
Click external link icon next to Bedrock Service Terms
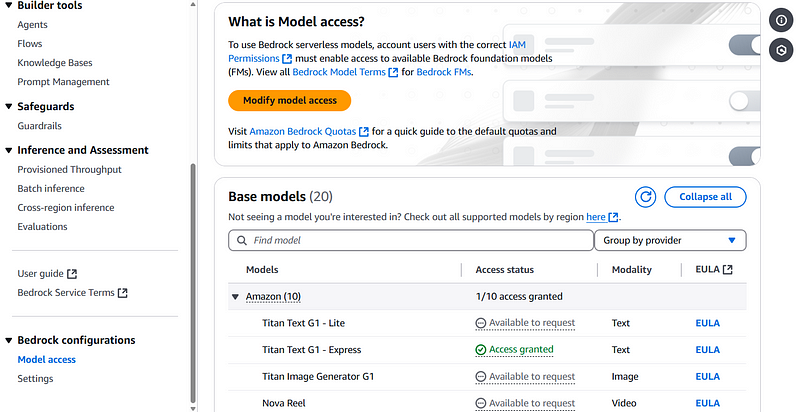coord(122,293)
